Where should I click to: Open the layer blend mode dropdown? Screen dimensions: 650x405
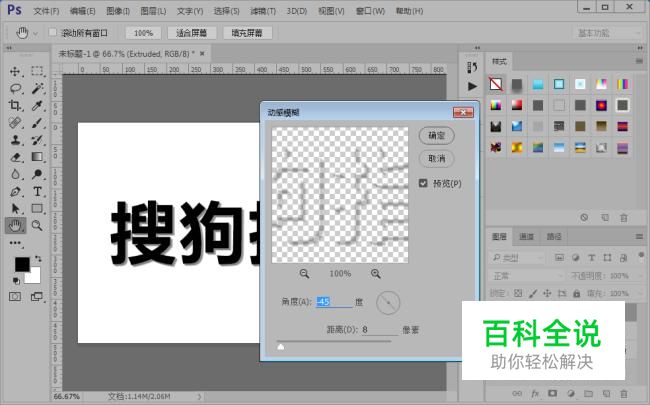526,276
